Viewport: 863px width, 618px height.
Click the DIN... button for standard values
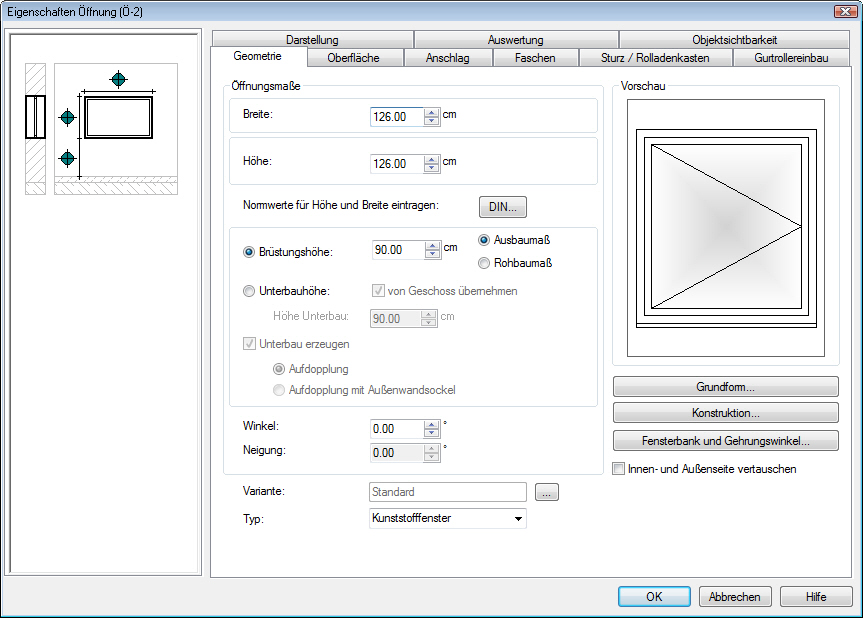coord(502,207)
